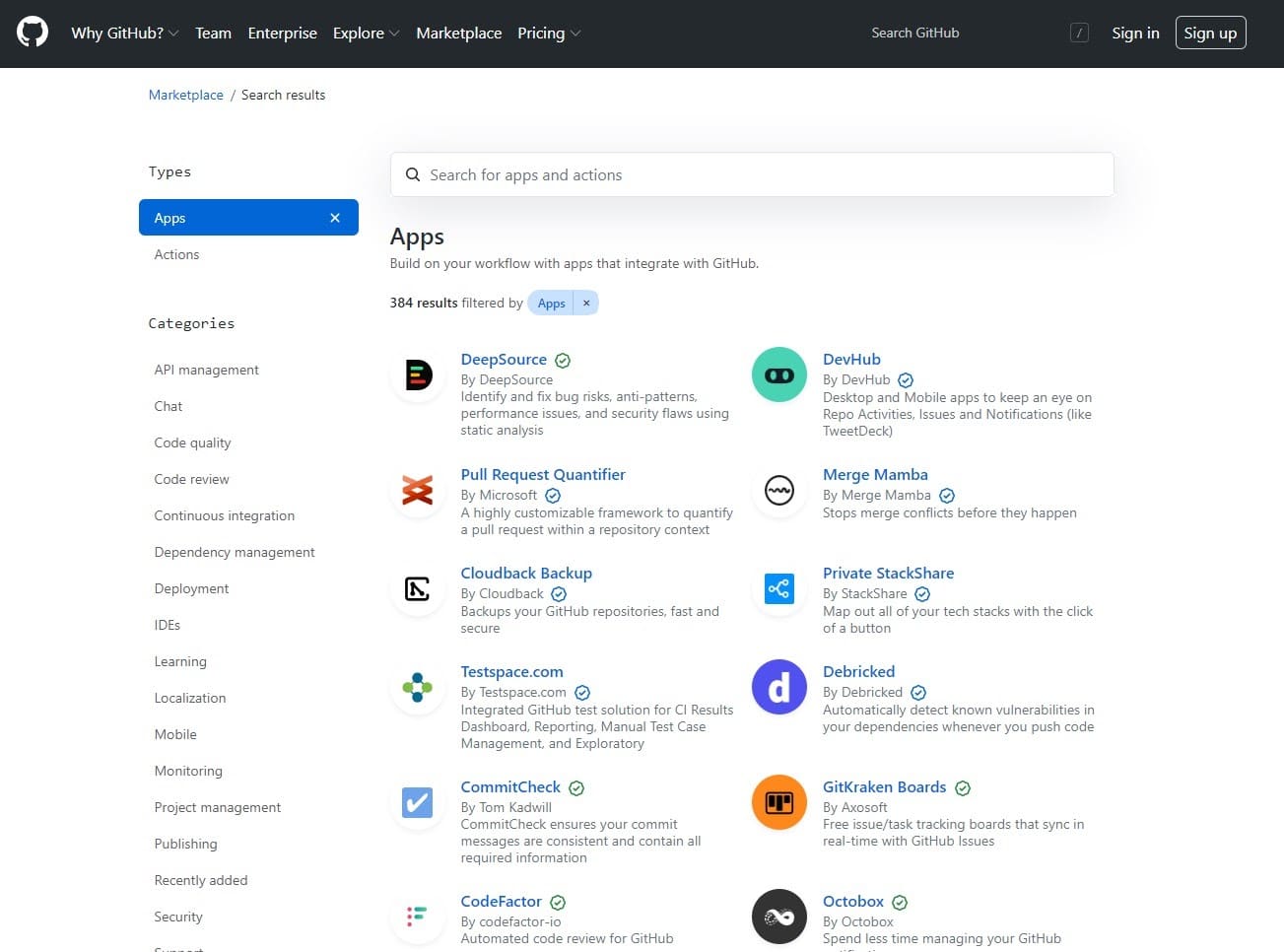Open the Explore dropdown menu
The image size is (1284, 952).
click(x=366, y=33)
